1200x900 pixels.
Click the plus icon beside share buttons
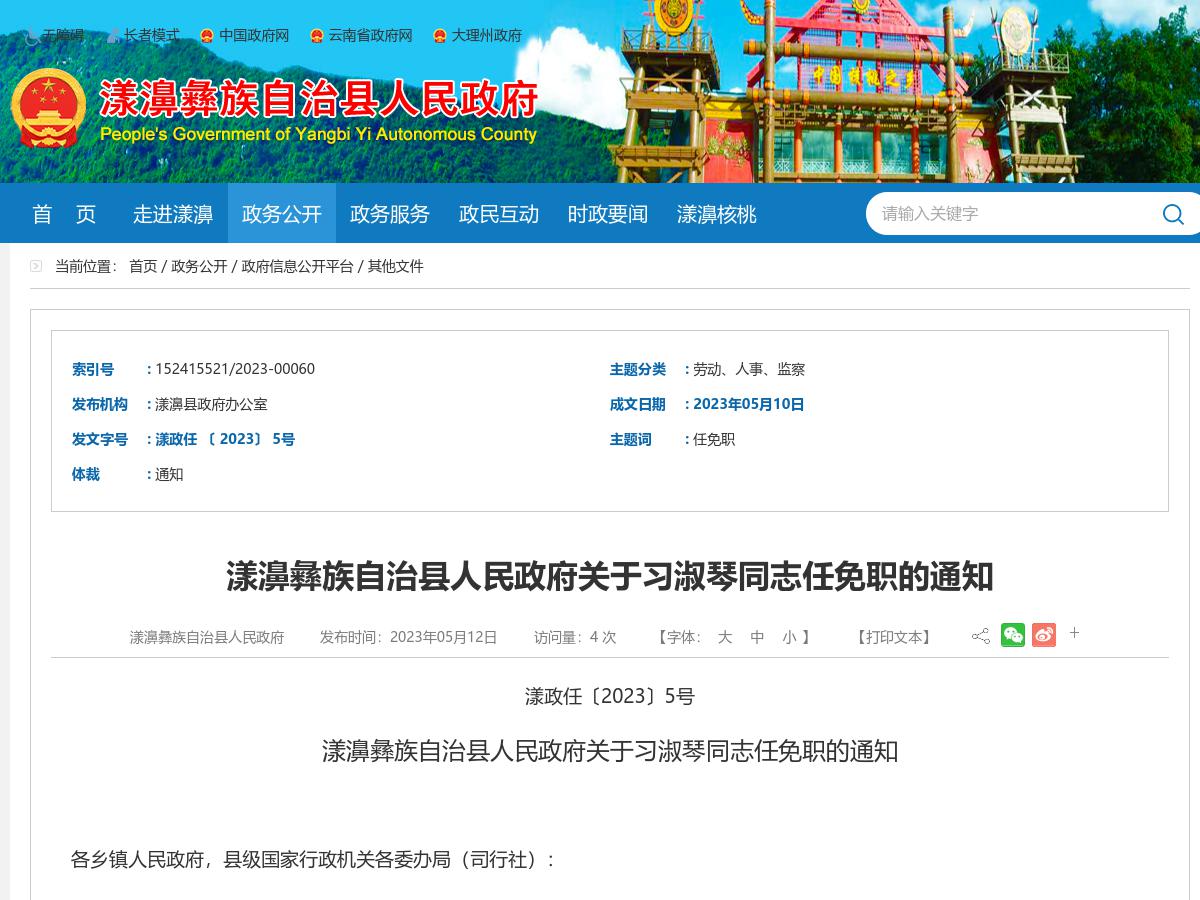[1074, 634]
